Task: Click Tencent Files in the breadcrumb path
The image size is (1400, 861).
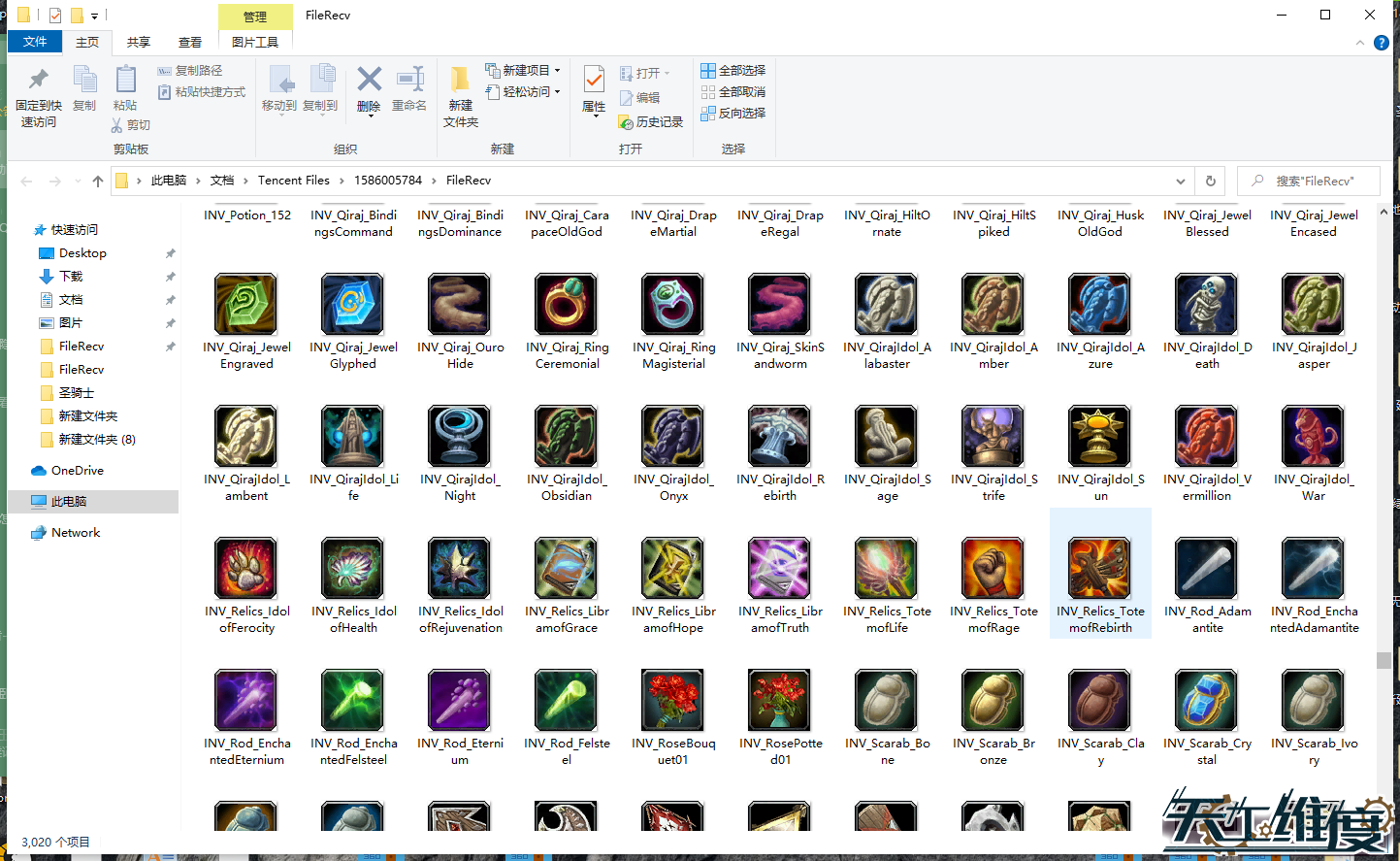Action: 293,181
